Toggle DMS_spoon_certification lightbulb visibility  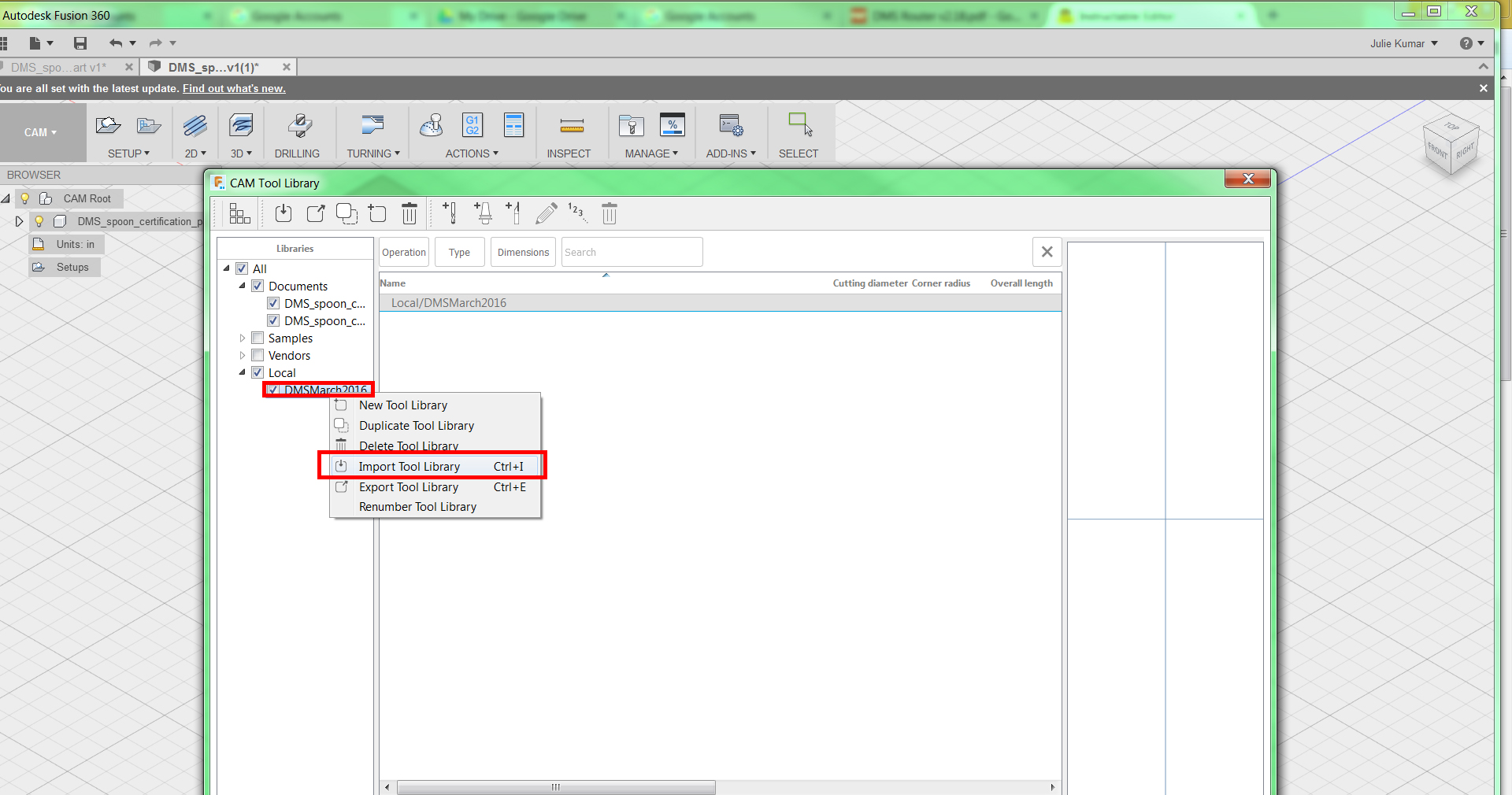pos(39,221)
